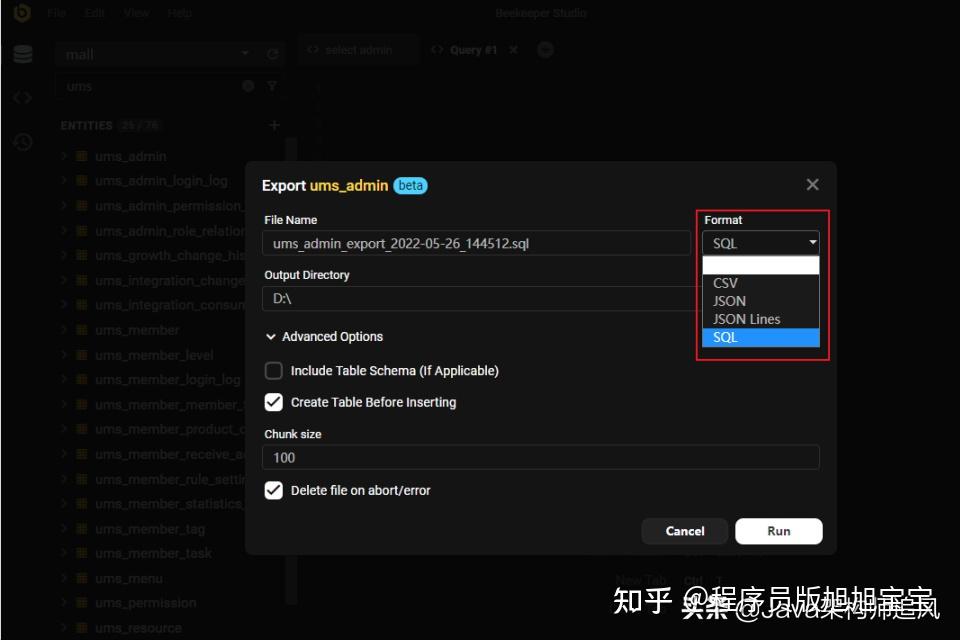Click table icon beside ums_admin_login_log
The height and width of the screenshot is (640, 960).
click(x=81, y=181)
